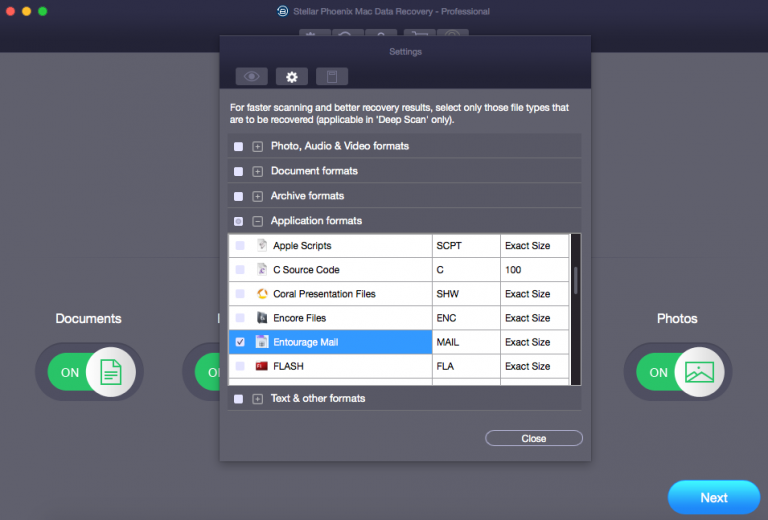Click the C Source Code file icon
Screen dimensions: 768x520
pyautogui.click(x=262, y=269)
